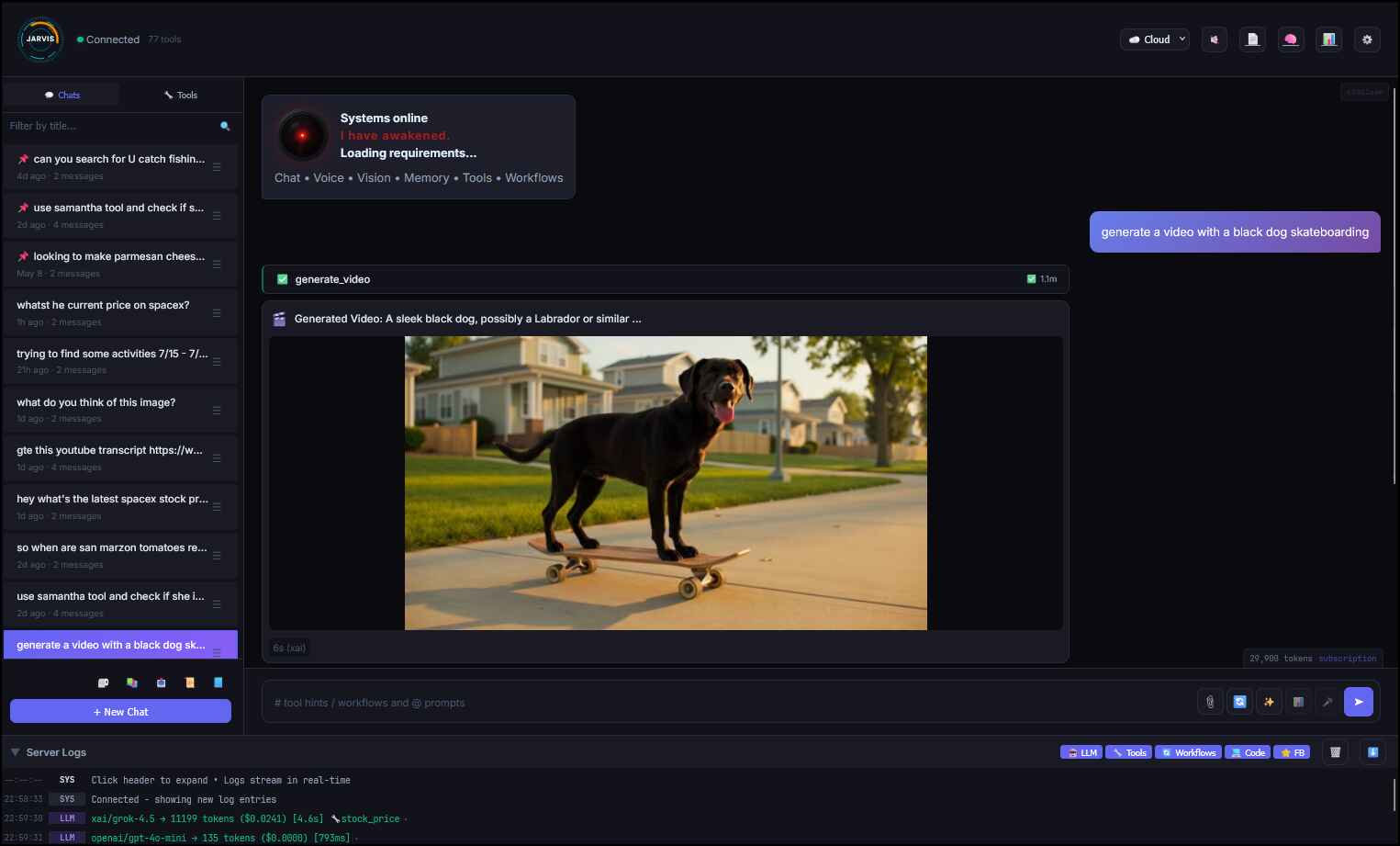Send the message with the arrow button
The image size is (1400, 846).
[x=1359, y=702]
